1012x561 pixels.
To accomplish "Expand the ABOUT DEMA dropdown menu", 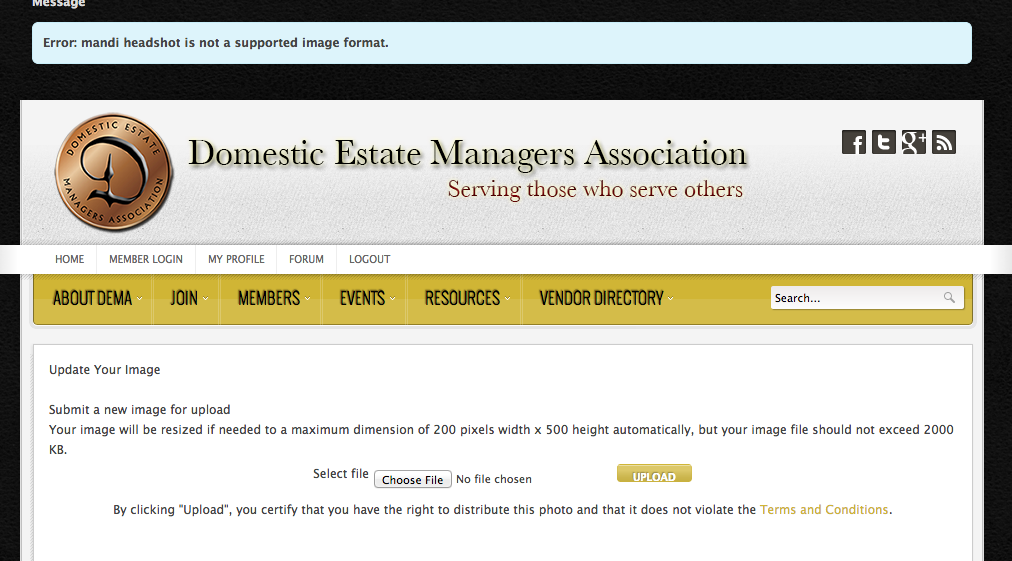I will point(97,298).
